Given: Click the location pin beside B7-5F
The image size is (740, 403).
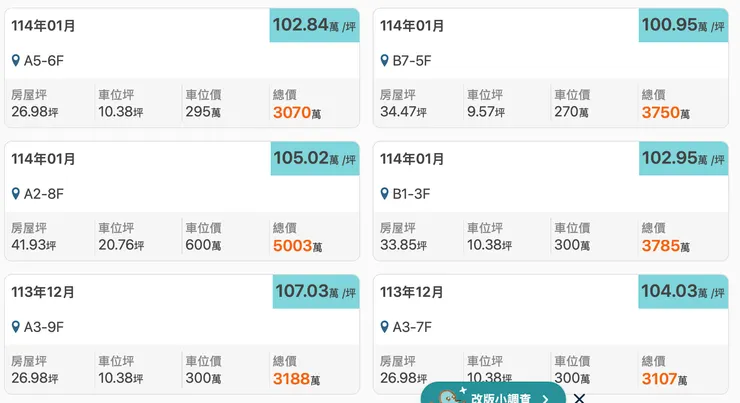Looking at the screenshot, I should [x=385, y=61].
